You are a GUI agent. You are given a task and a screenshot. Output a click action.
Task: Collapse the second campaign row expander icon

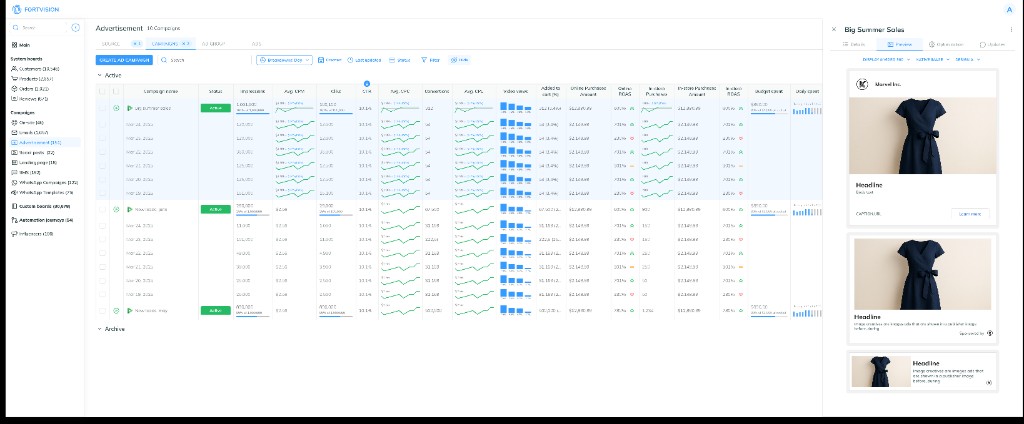tap(116, 209)
